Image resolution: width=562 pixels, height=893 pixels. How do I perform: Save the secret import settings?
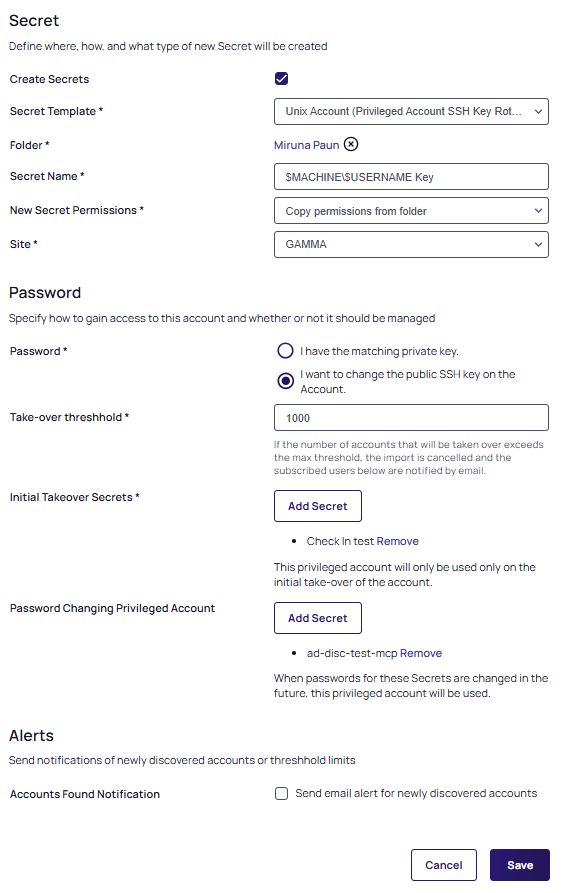[520, 865]
